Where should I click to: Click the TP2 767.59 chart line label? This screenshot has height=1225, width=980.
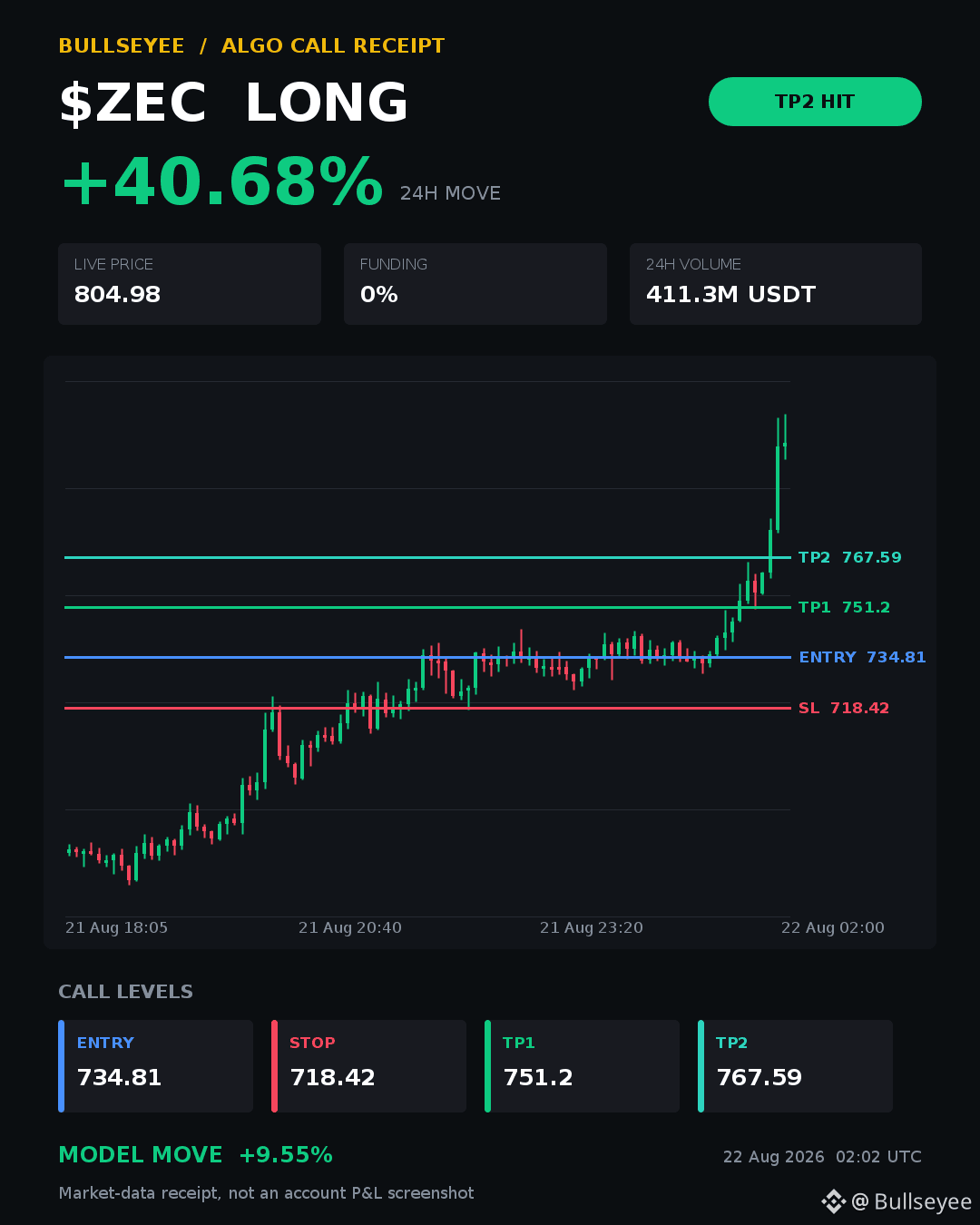click(850, 557)
